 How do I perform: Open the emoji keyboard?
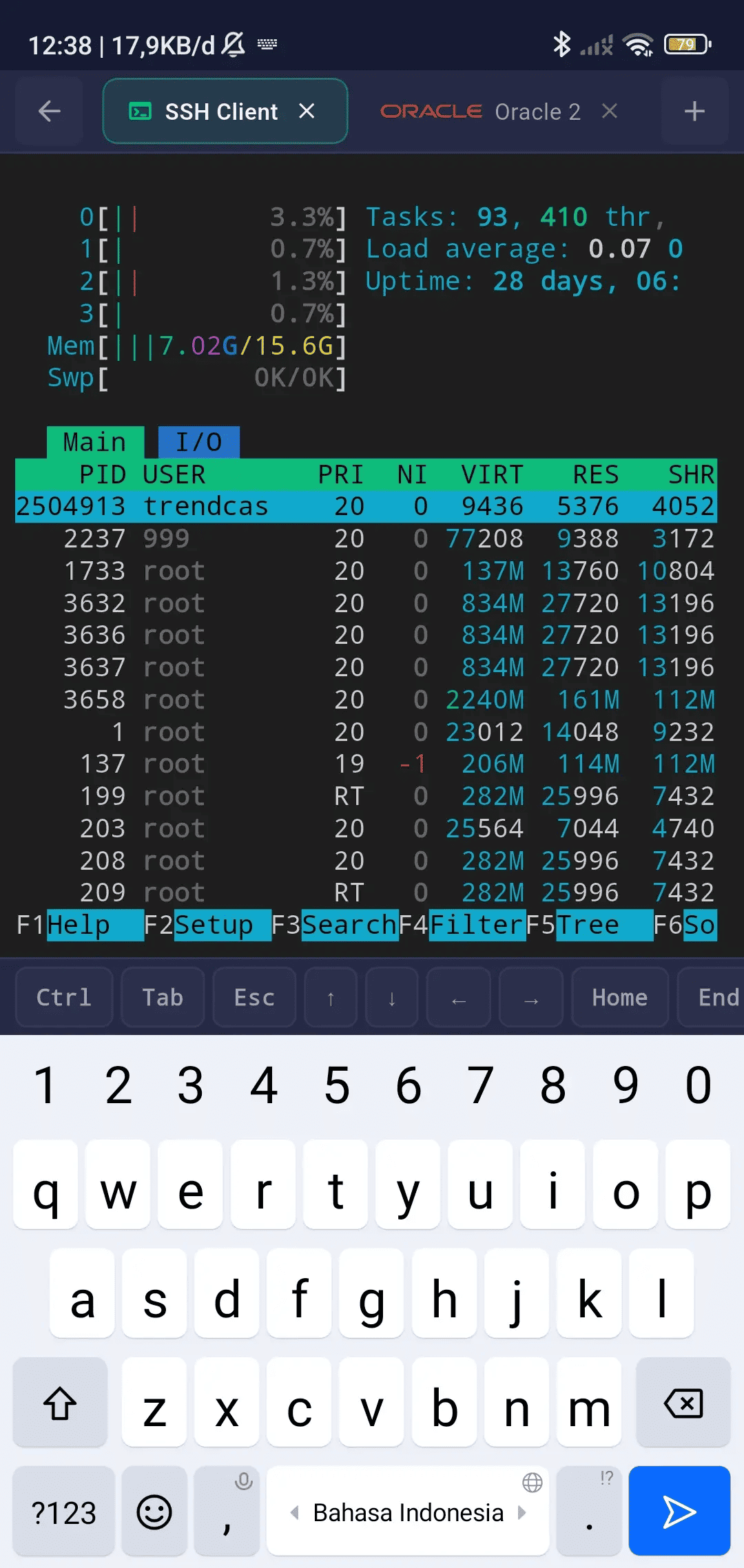click(x=154, y=1512)
